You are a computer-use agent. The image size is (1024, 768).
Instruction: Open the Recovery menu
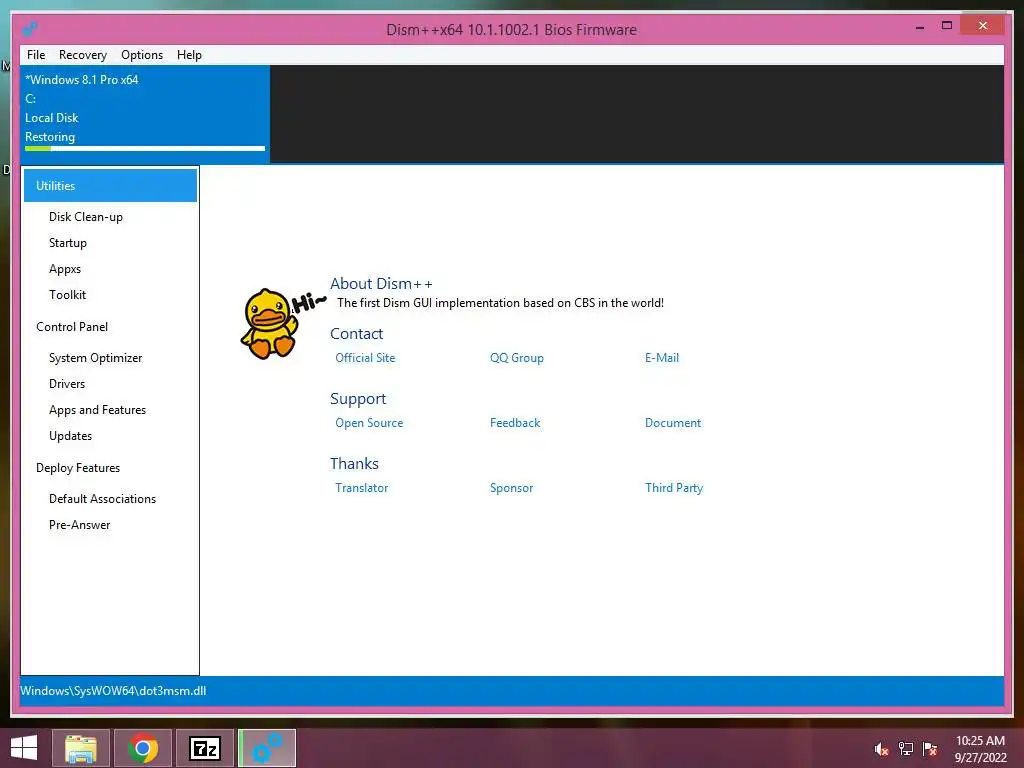tap(82, 55)
